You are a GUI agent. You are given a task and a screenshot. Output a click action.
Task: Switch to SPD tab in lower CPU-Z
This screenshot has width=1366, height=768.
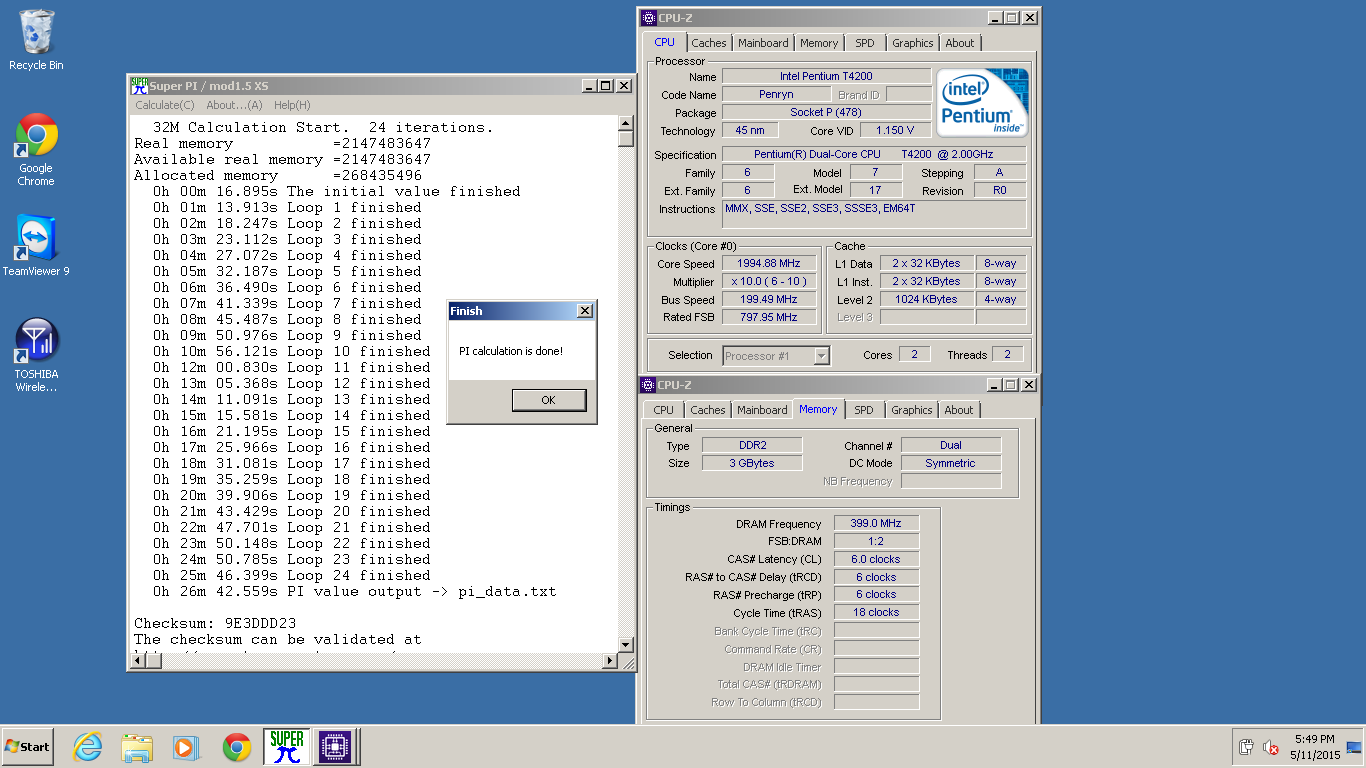point(864,410)
